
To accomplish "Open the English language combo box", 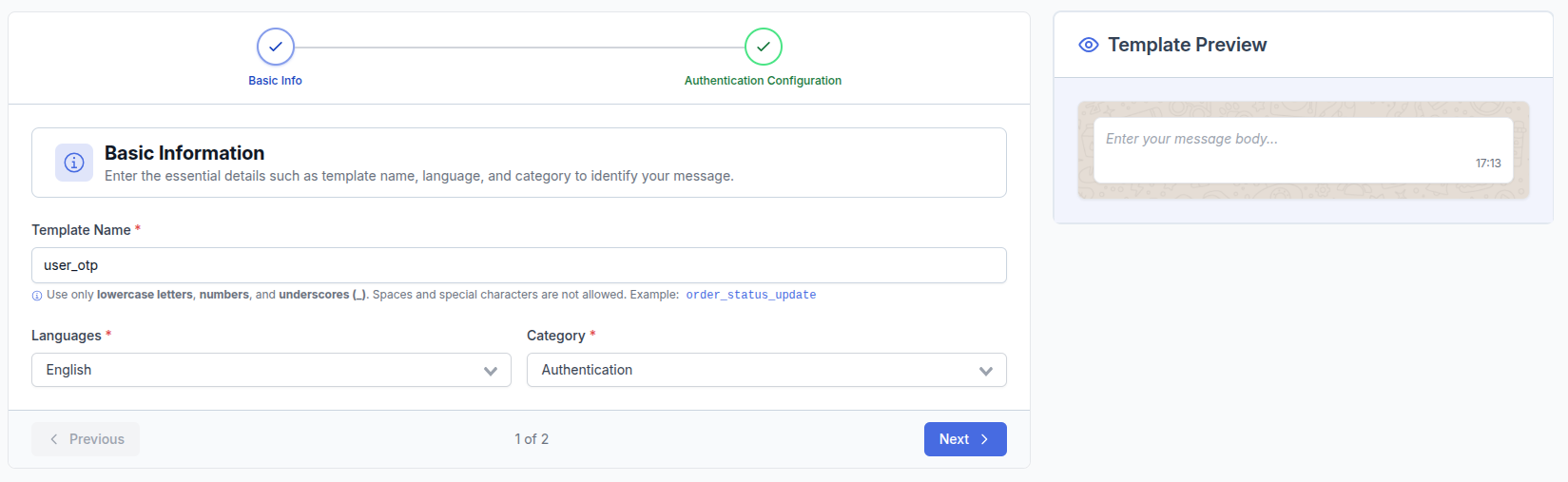I will [x=271, y=370].
